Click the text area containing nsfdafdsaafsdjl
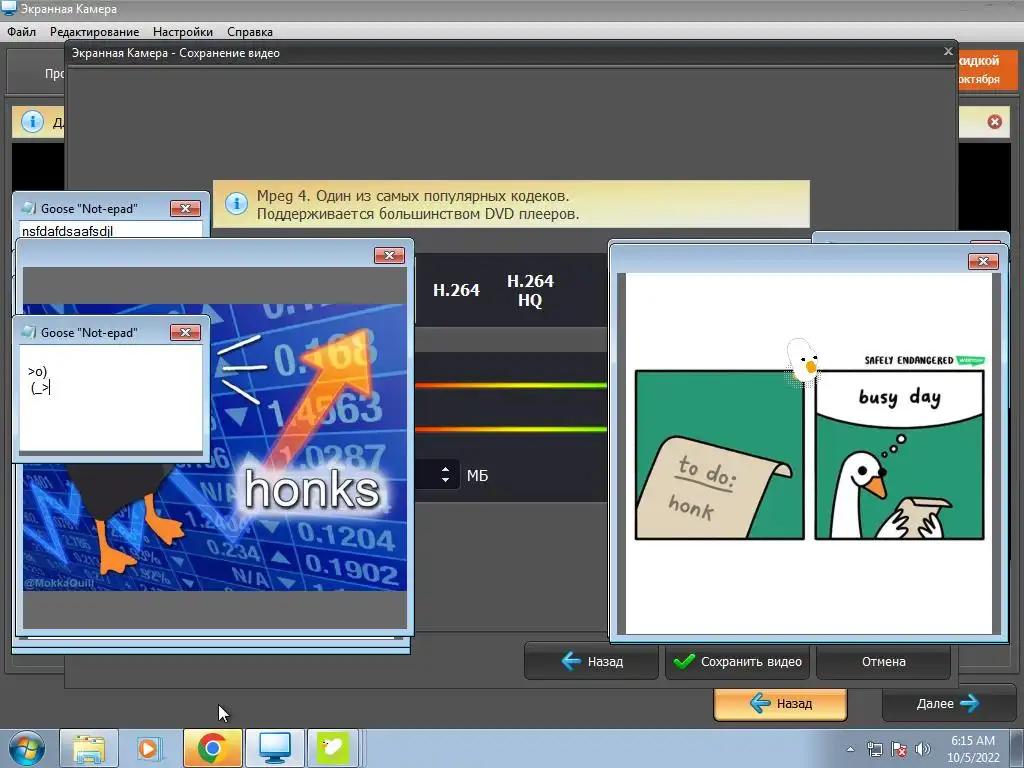Image resolution: width=1024 pixels, height=768 pixels. coord(111,230)
